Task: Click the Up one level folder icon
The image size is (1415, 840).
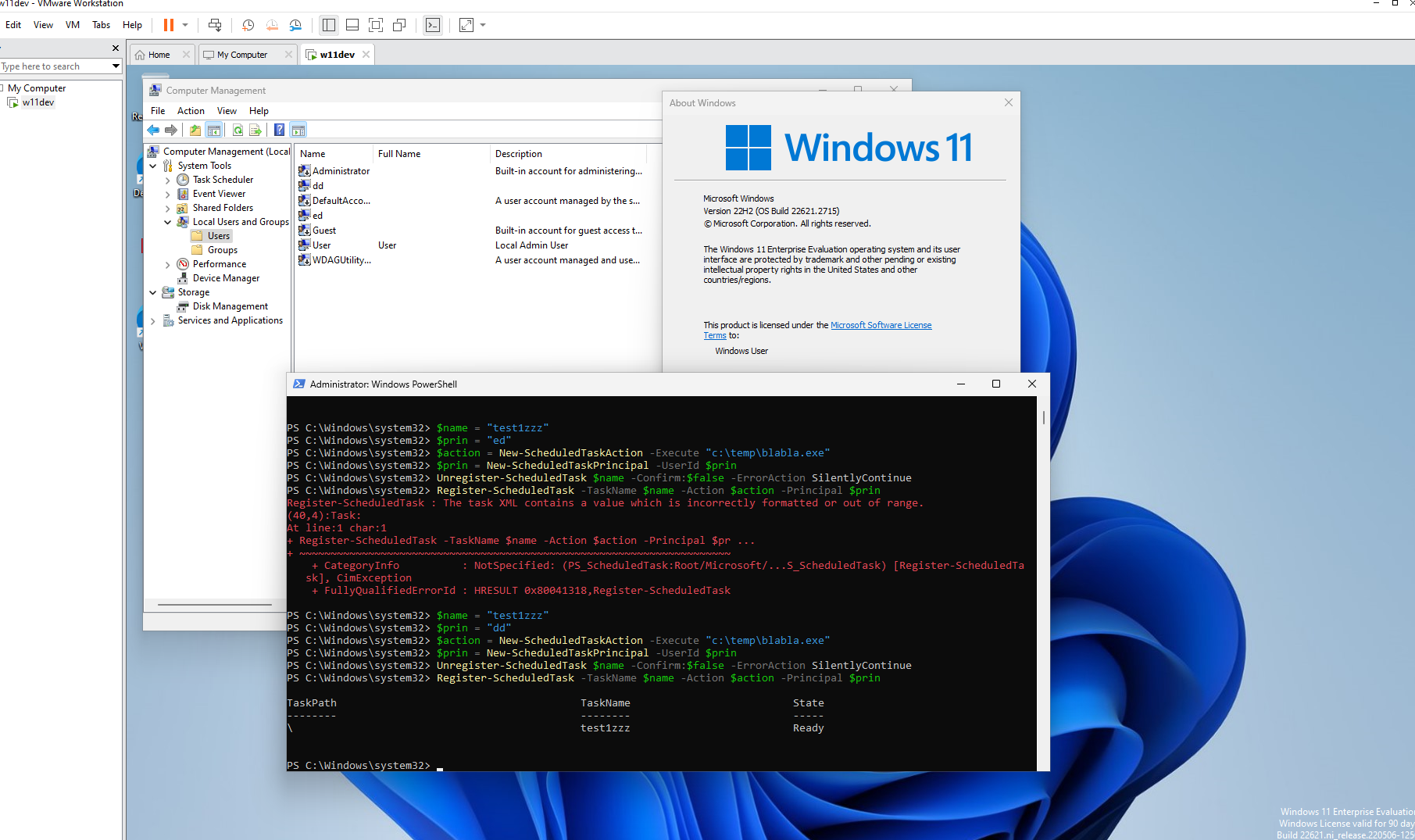Action: pos(195,130)
